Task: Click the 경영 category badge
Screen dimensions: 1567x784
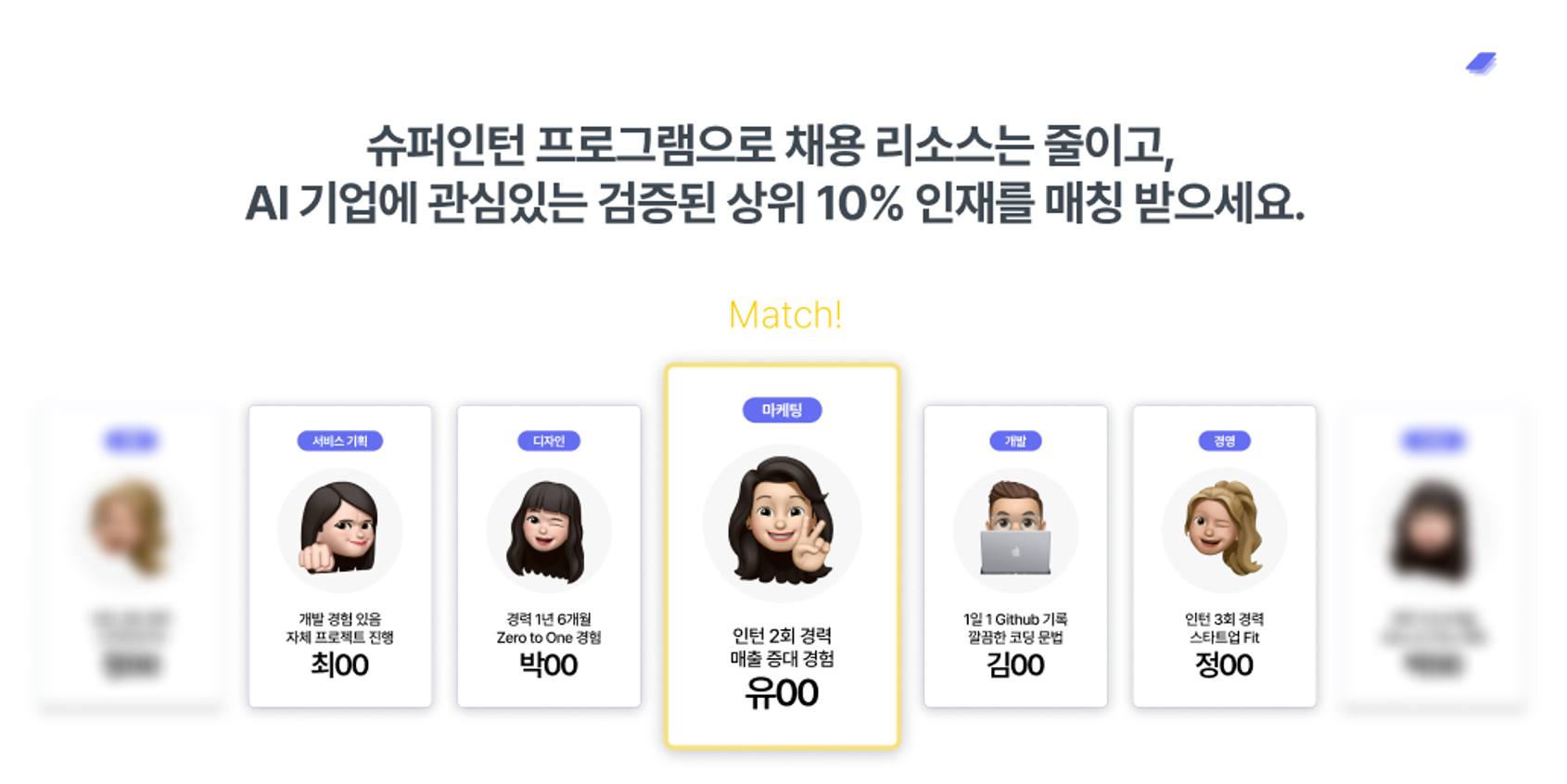Action: point(1224,441)
